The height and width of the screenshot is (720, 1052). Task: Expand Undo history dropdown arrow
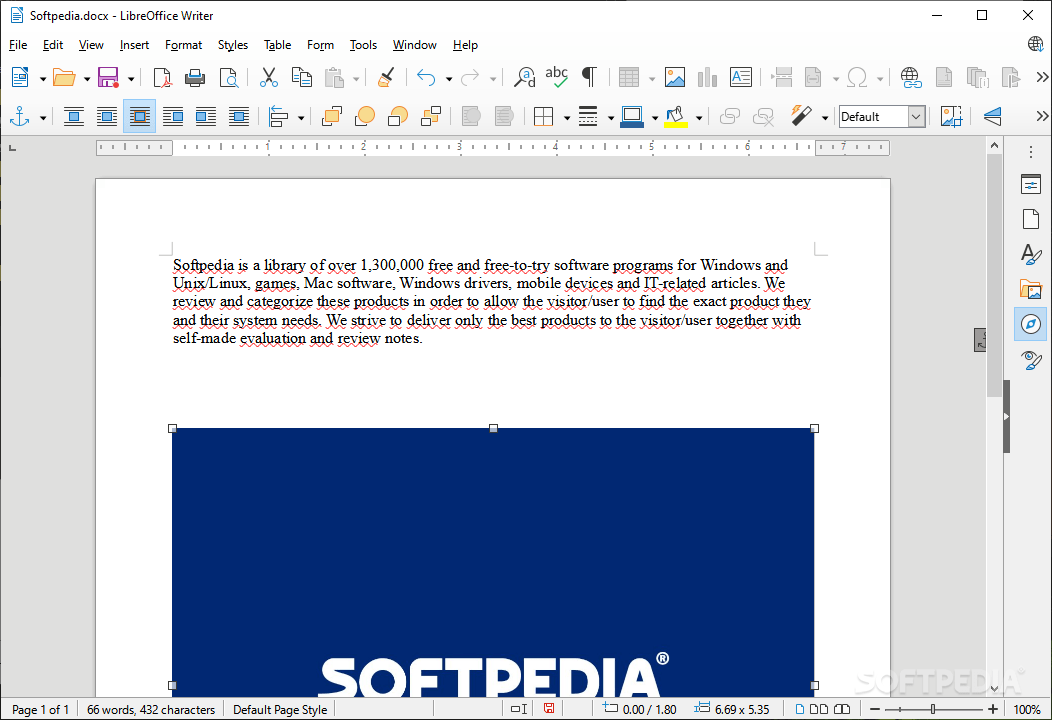[449, 79]
